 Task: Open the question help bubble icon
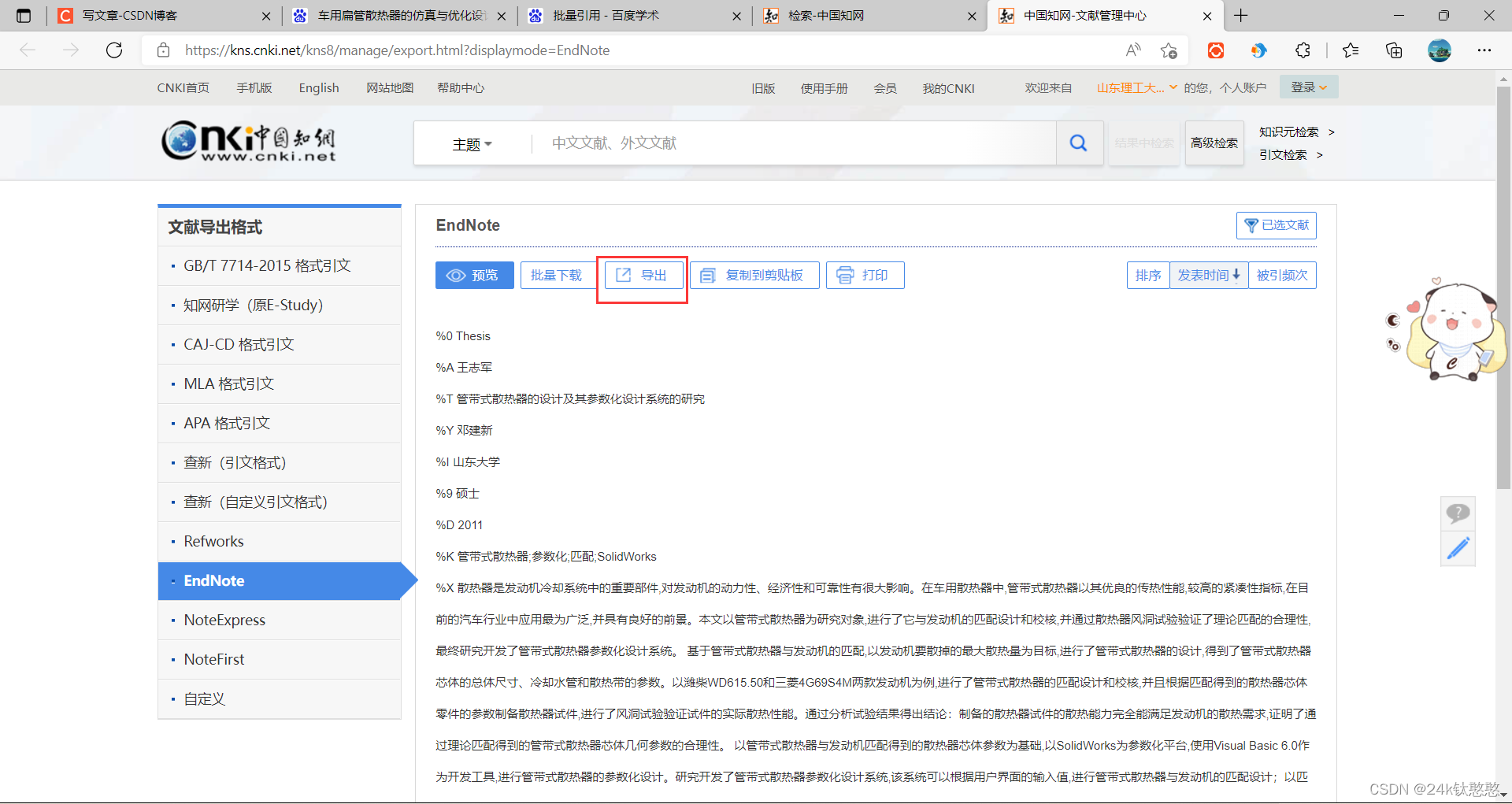[1458, 514]
